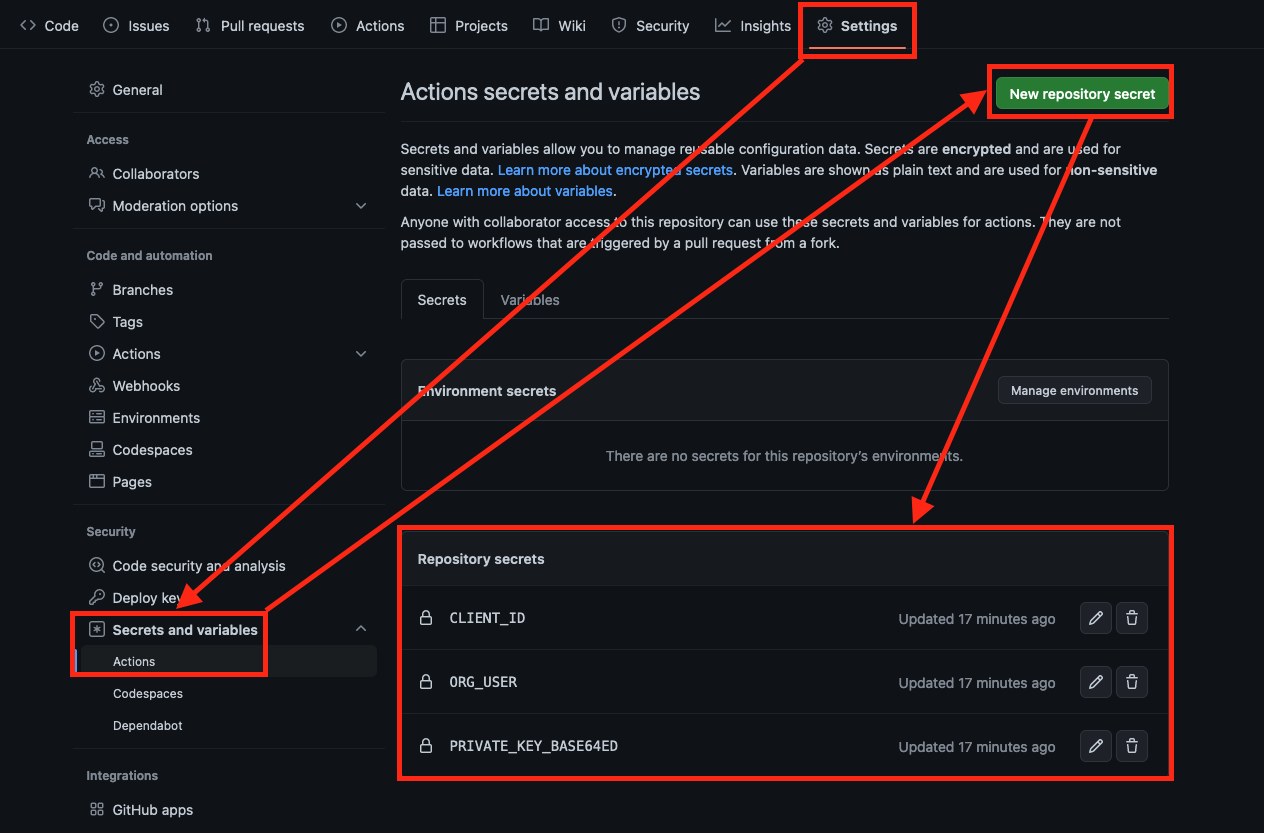Image resolution: width=1264 pixels, height=833 pixels.
Task: View the Insights tab
Action: coord(753,26)
